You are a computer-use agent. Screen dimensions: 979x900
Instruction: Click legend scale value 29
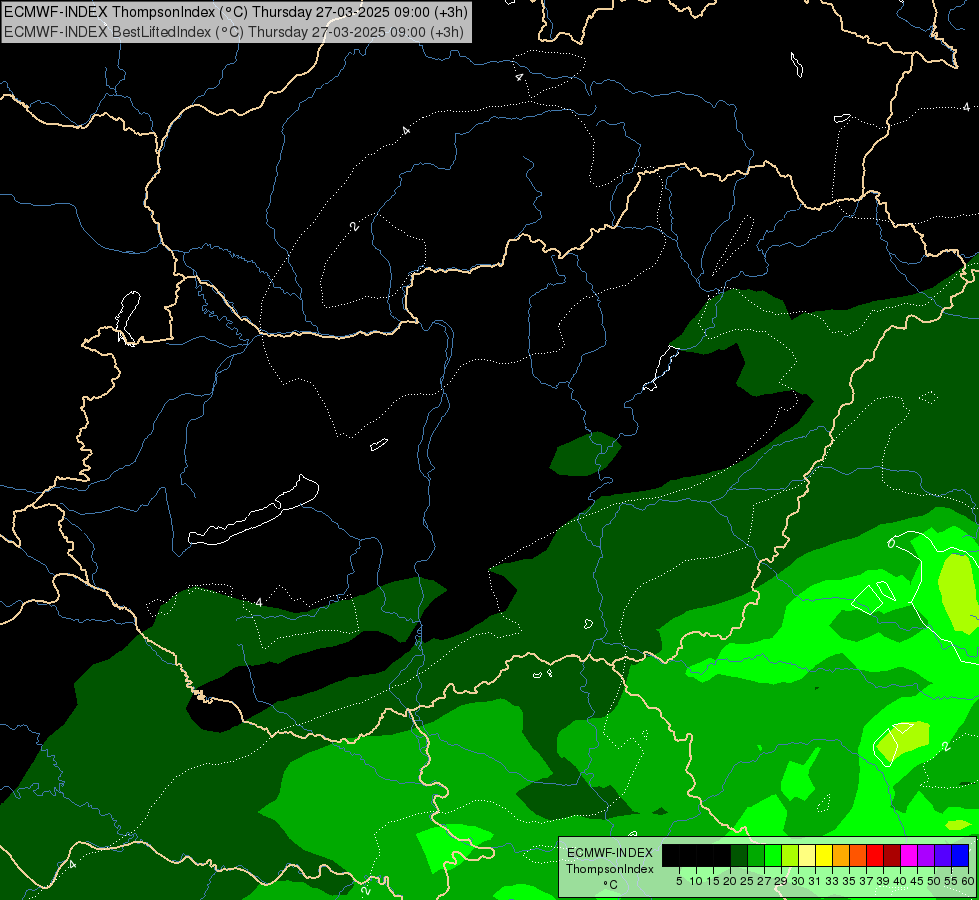click(x=781, y=881)
